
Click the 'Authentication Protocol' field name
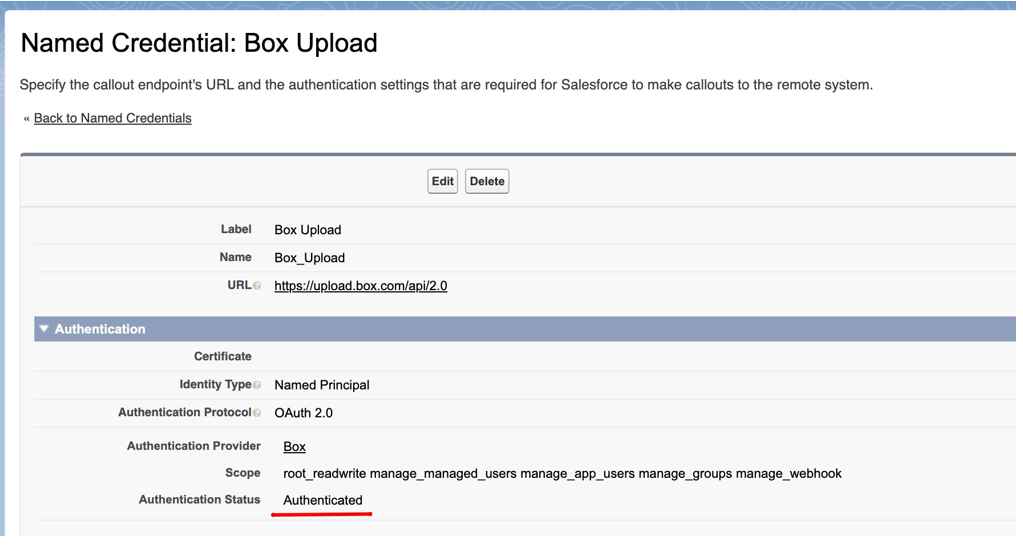point(185,412)
